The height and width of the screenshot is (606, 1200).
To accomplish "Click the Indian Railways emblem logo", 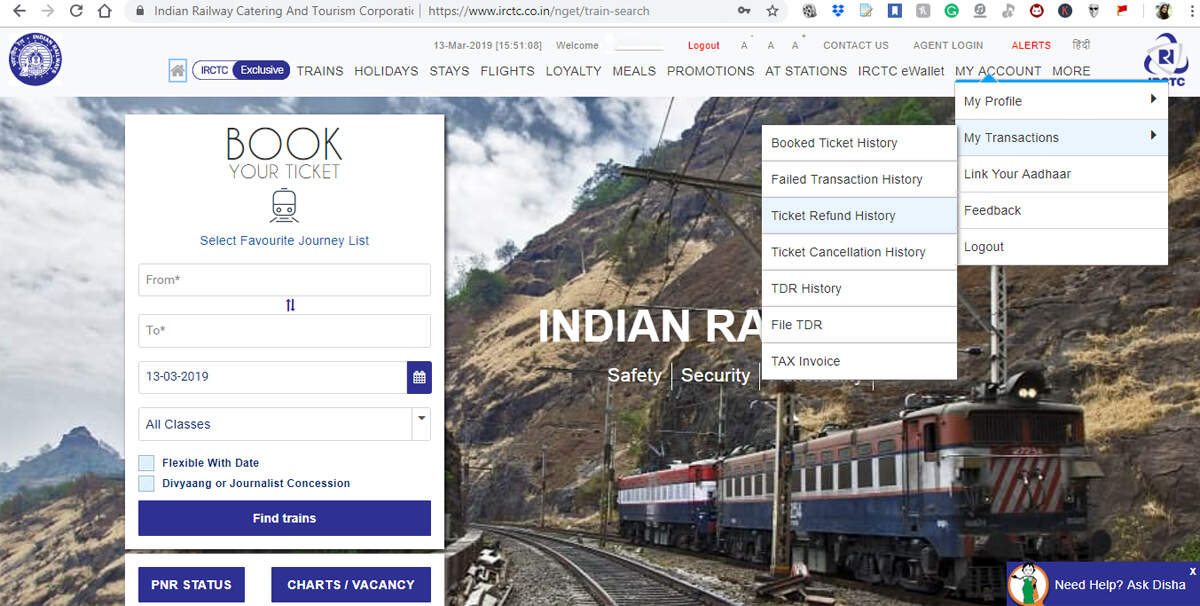I will point(35,58).
